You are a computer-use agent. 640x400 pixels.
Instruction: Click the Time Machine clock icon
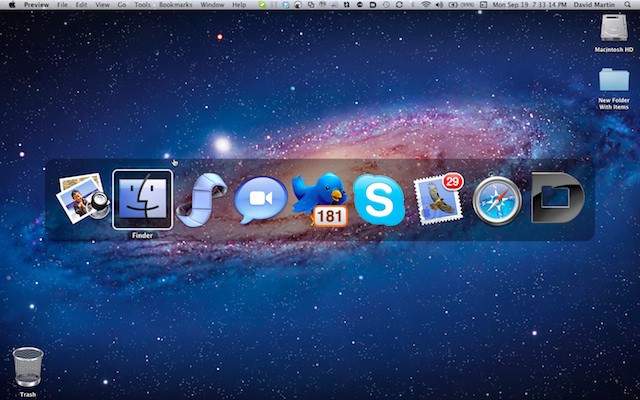(x=386, y=5)
